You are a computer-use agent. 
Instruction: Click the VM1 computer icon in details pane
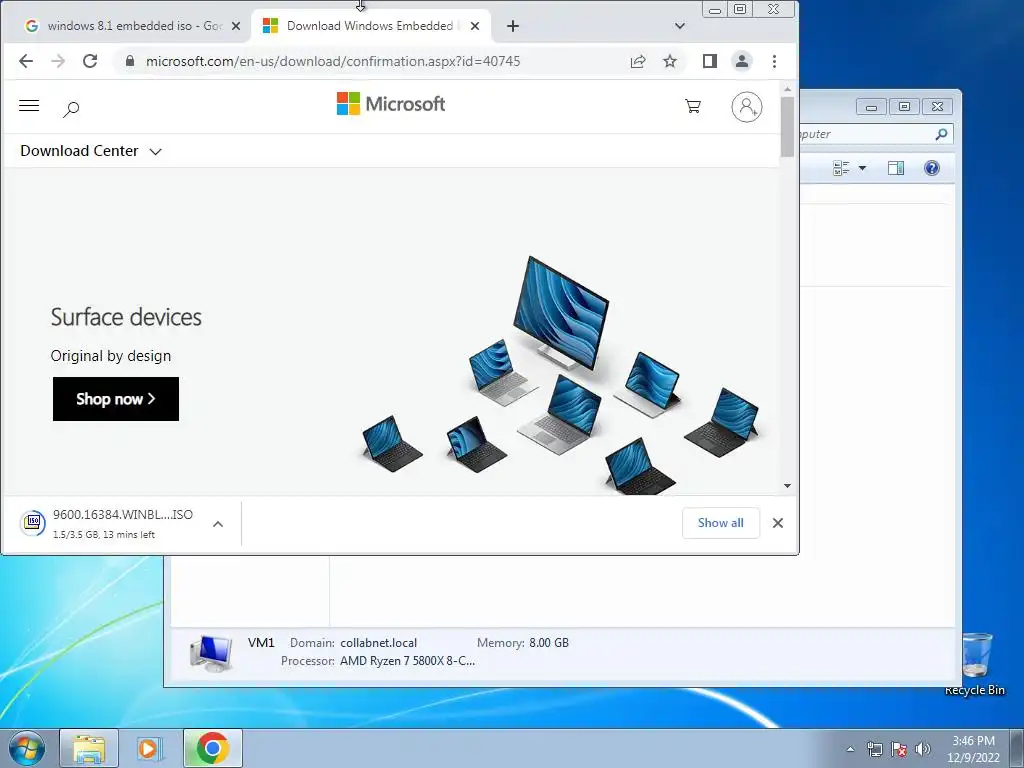coord(211,653)
